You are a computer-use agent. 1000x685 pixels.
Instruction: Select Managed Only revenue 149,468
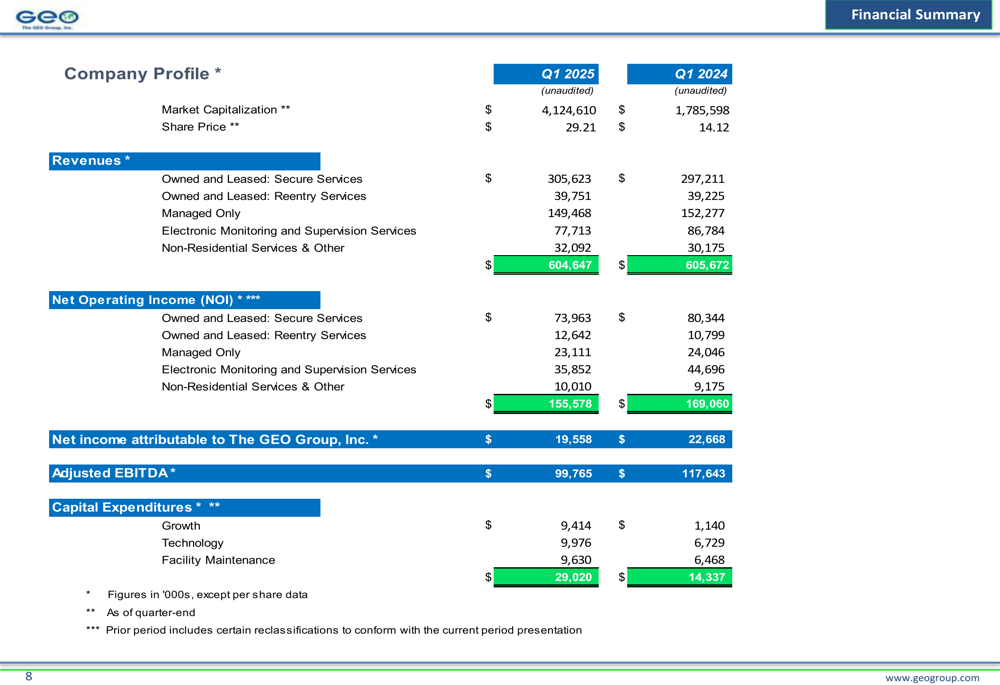point(569,214)
